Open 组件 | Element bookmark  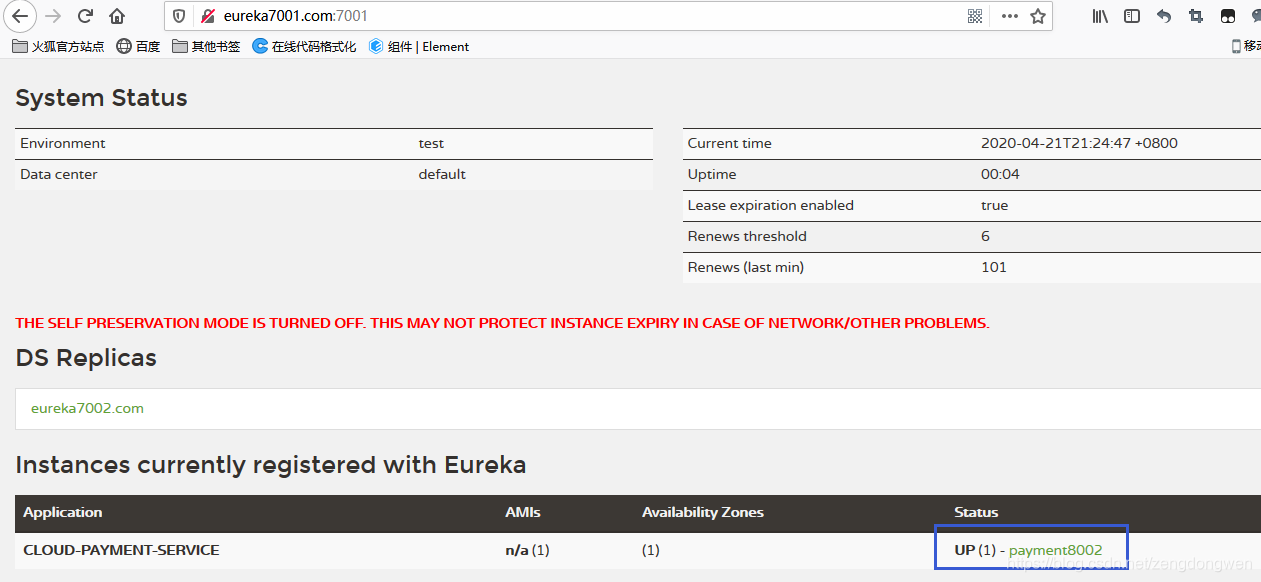pyautogui.click(x=419, y=46)
